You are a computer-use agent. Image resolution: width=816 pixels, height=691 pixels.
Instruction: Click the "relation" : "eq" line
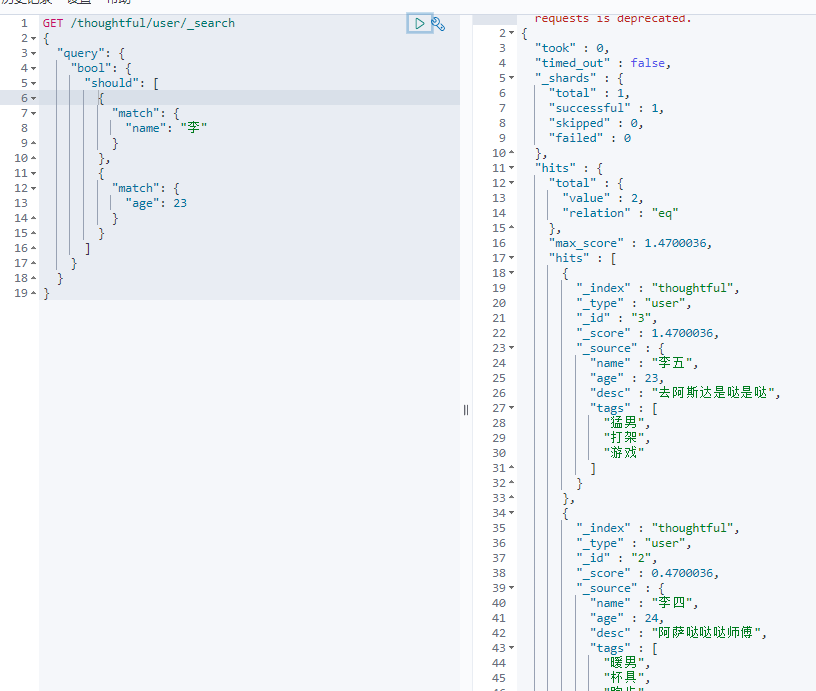(x=620, y=213)
